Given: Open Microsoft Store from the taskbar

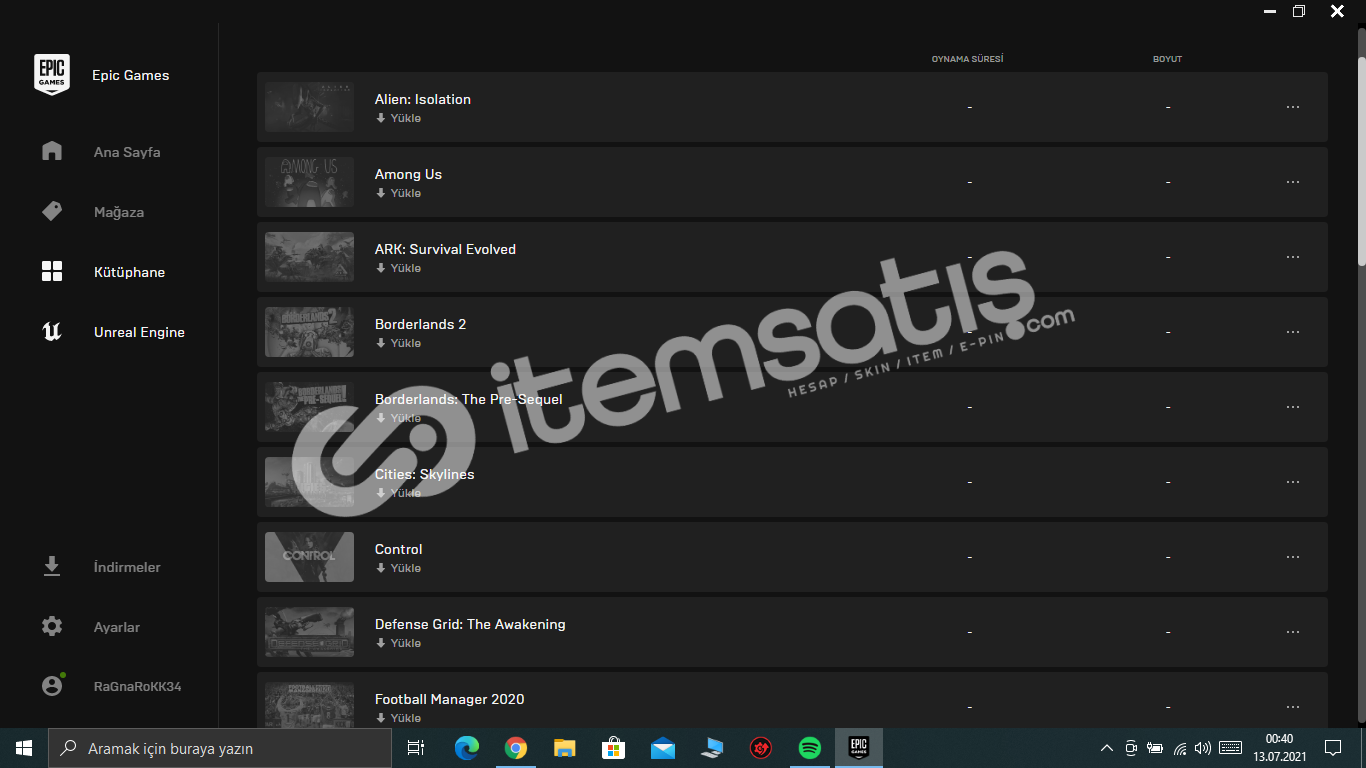Looking at the screenshot, I should 614,748.
